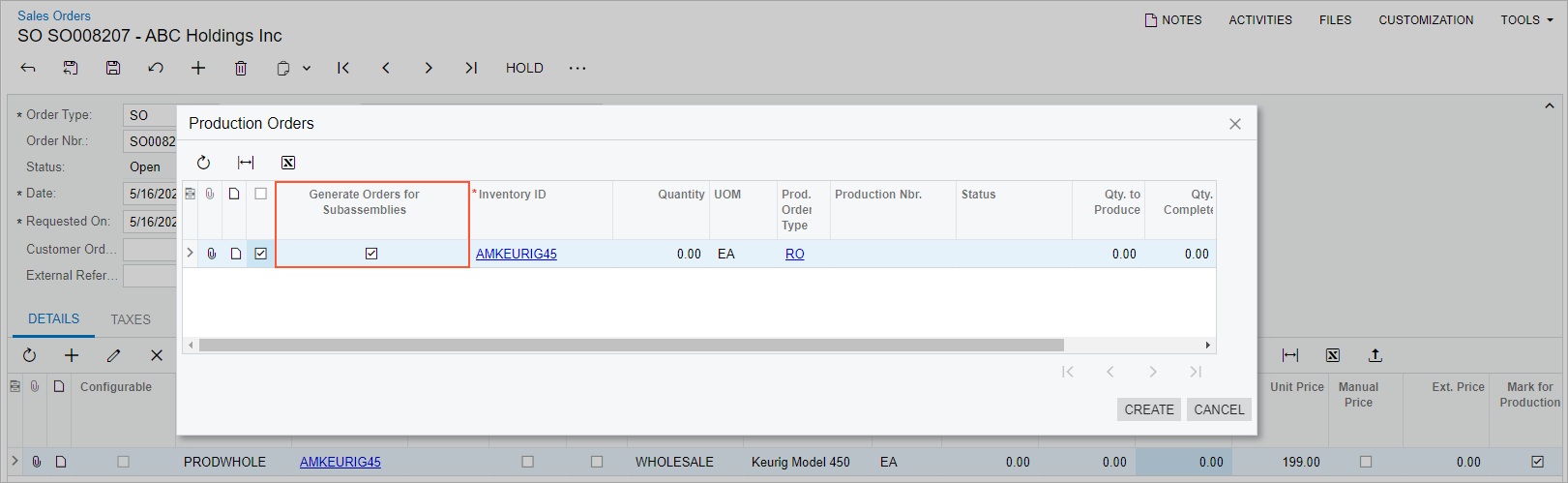Click the Quantity column header in the dialog
The width and height of the screenshot is (1568, 483).
pyautogui.click(x=681, y=195)
